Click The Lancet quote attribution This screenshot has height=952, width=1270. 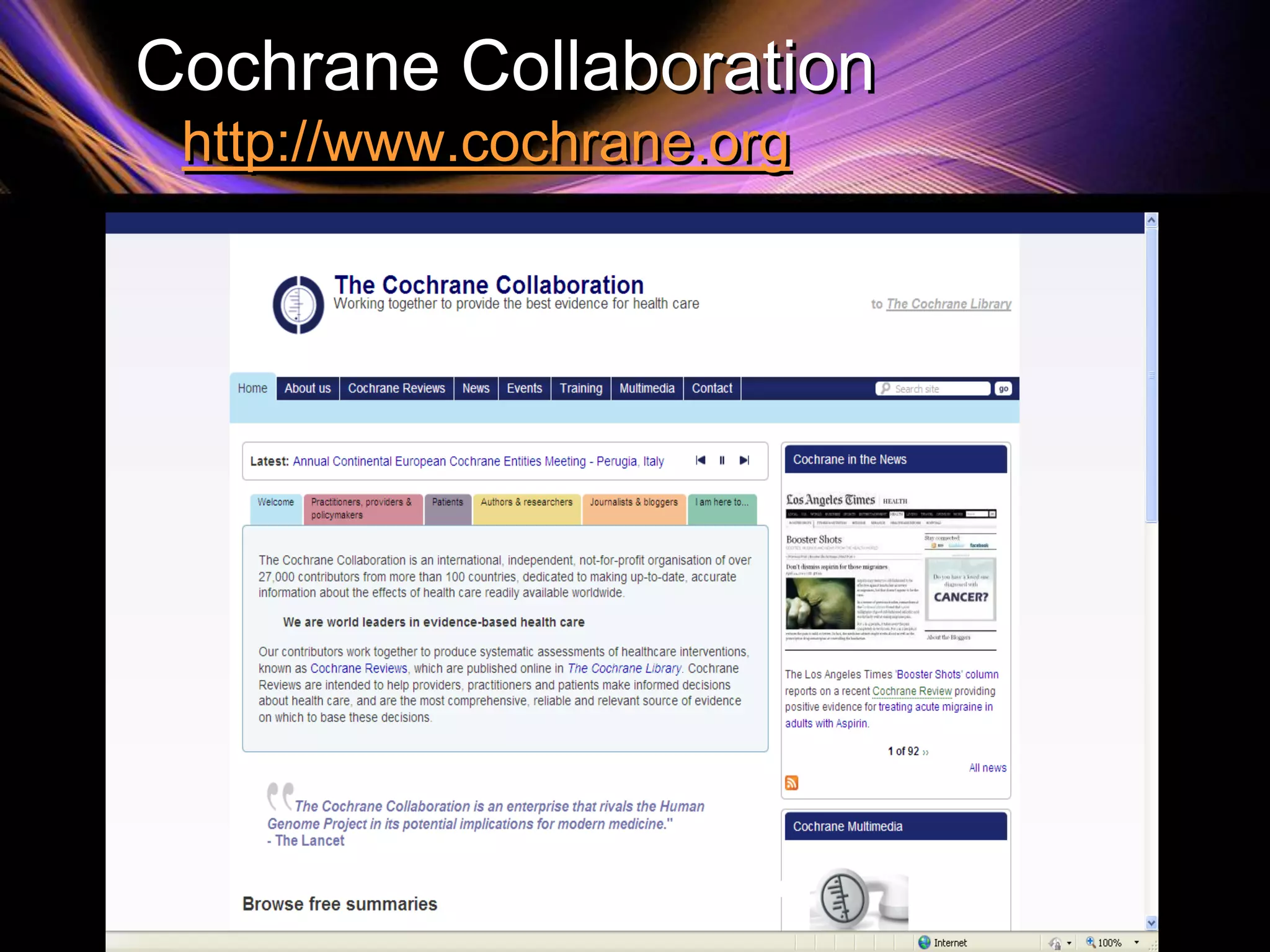coord(306,840)
